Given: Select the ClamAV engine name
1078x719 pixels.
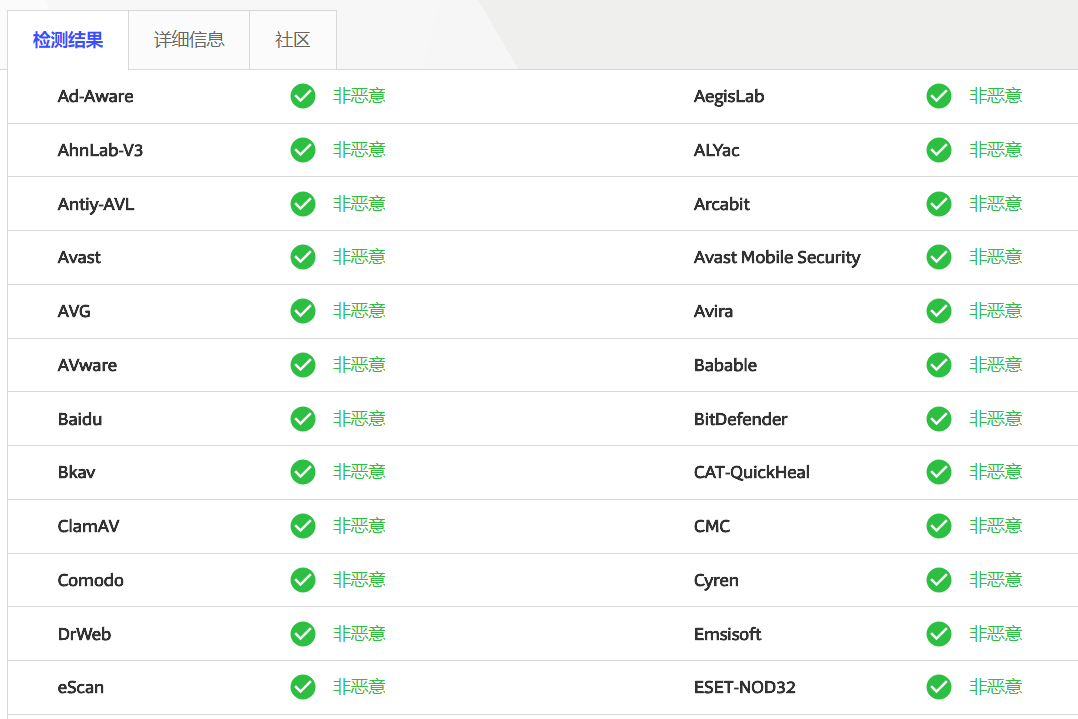Looking at the screenshot, I should pyautogui.click(x=89, y=526).
